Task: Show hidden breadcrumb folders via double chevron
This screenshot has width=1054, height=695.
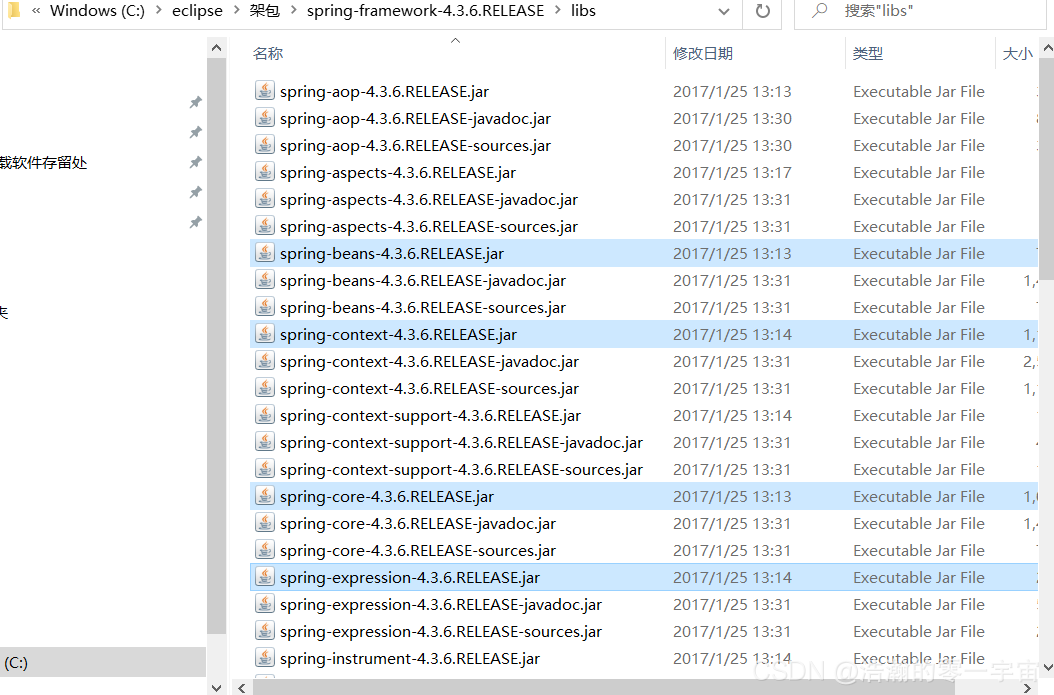Action: (36, 11)
